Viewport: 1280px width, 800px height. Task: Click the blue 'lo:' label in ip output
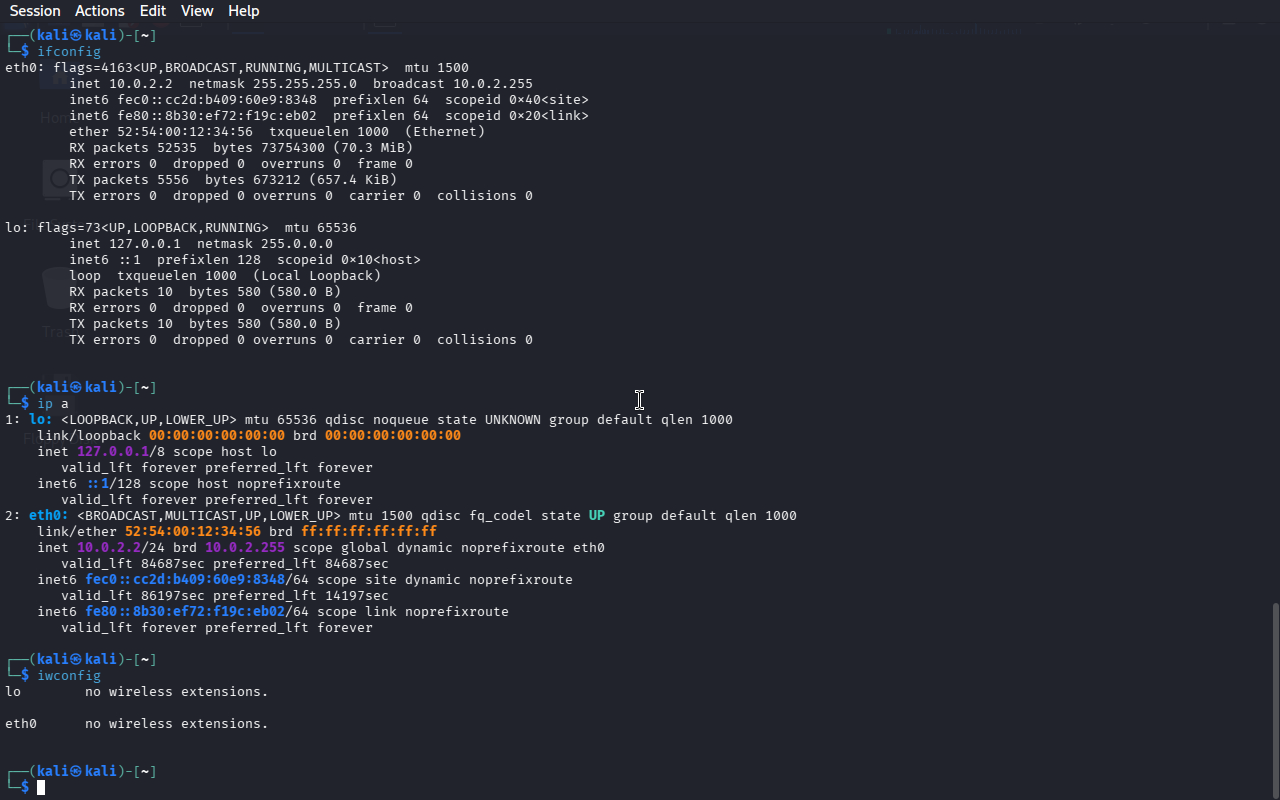[x=41, y=420]
